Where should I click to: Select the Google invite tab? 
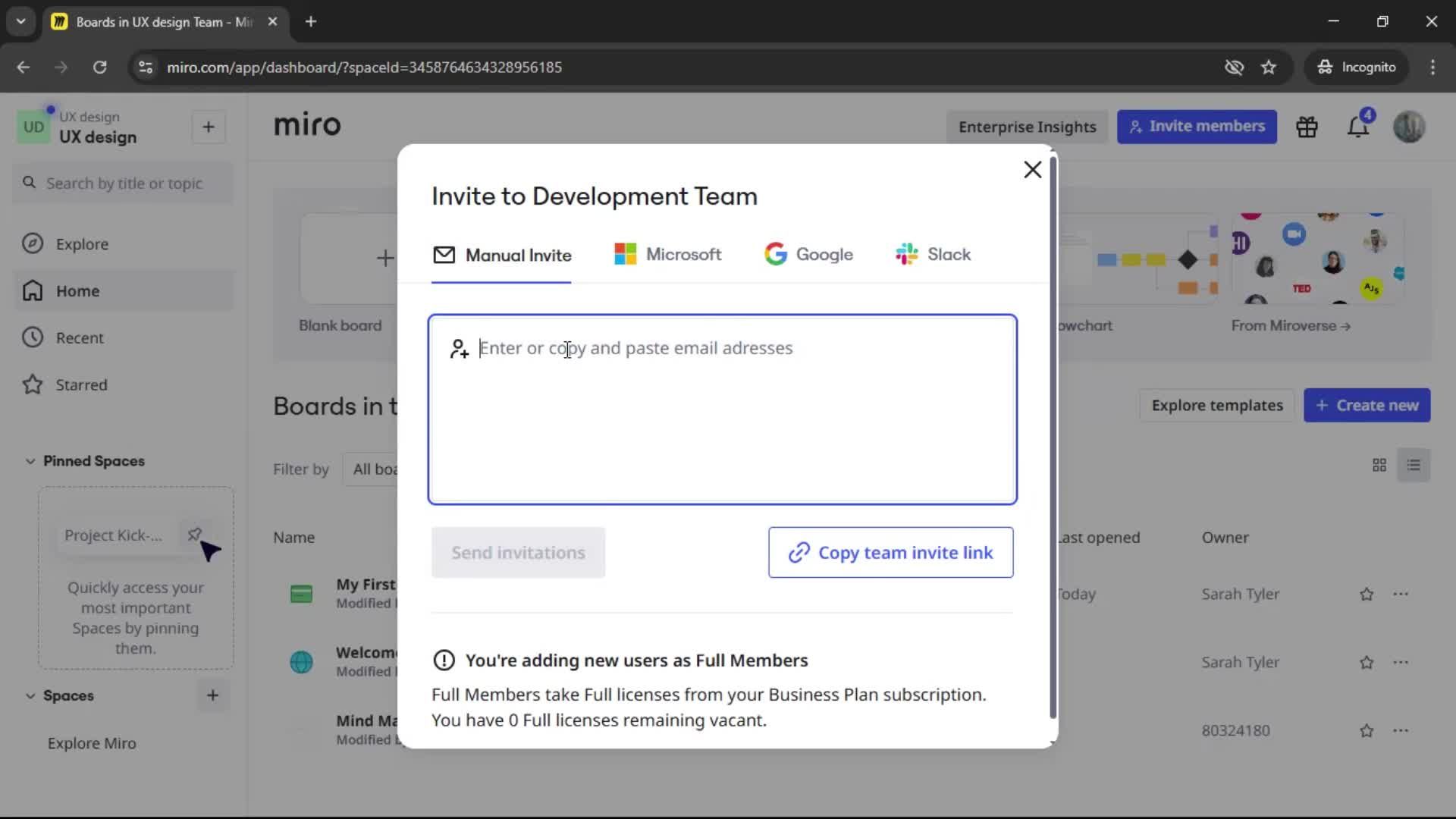tap(808, 255)
